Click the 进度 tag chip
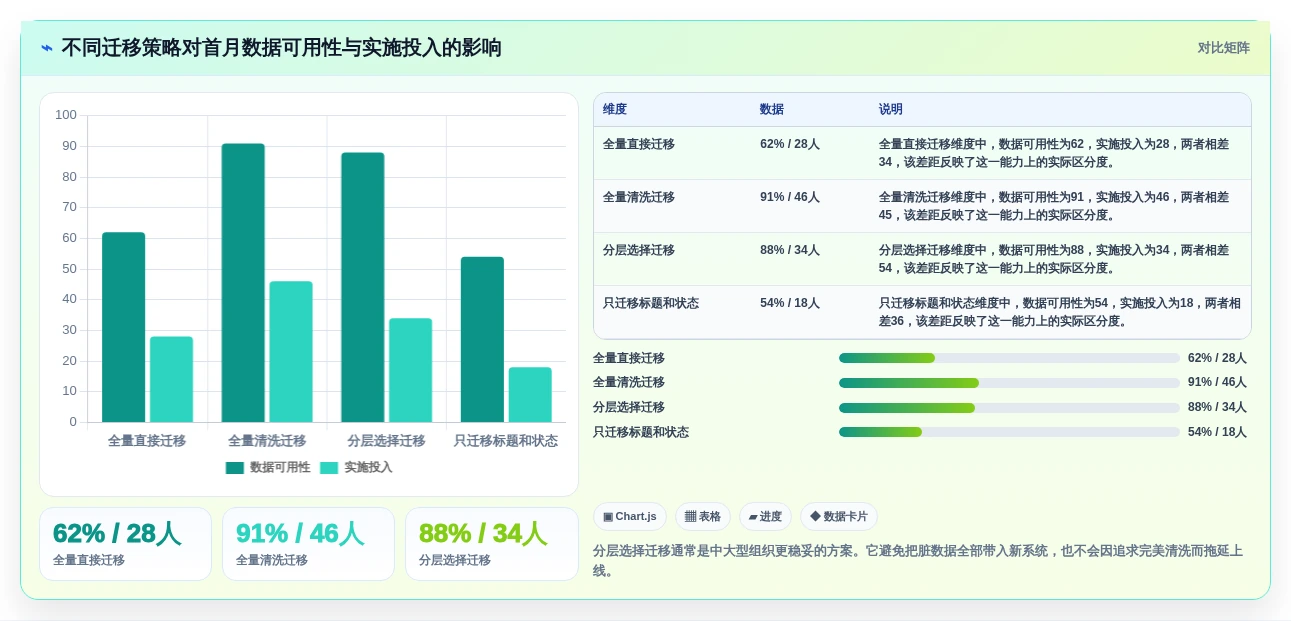Viewport: 1291px width, 621px height. (765, 517)
